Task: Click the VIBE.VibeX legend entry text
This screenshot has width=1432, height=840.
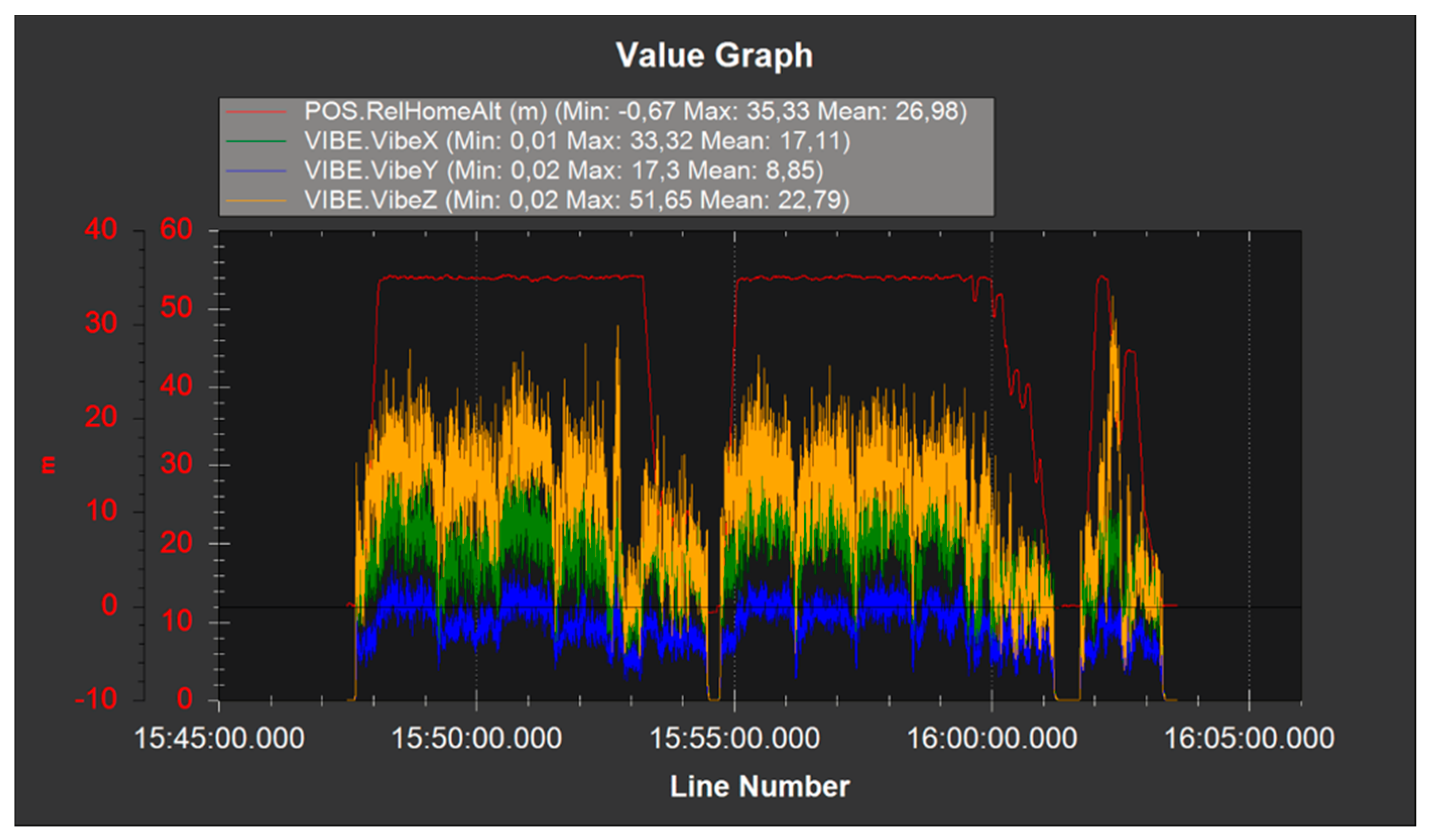Action: pos(577,141)
